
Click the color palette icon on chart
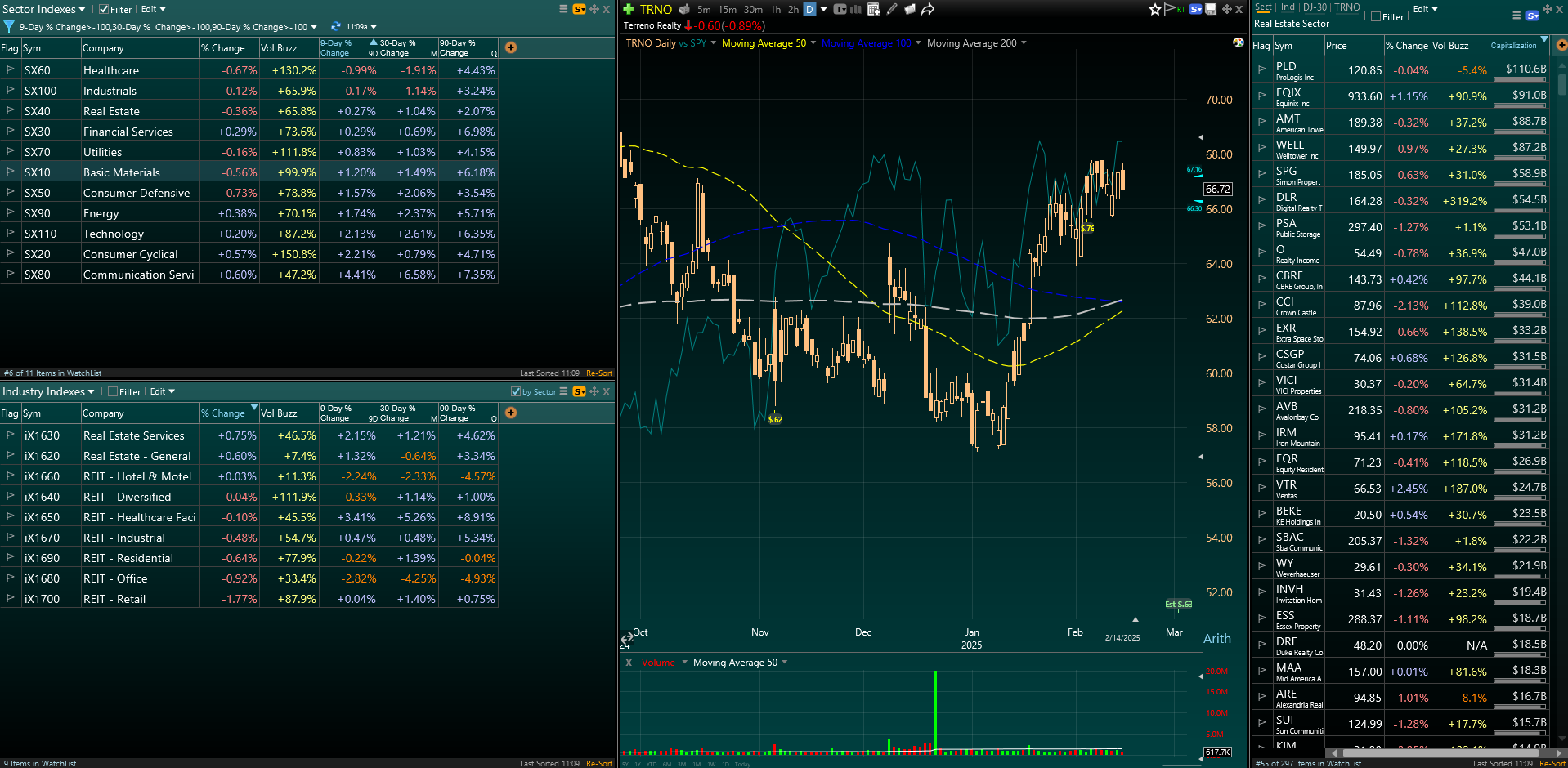pos(1239,42)
